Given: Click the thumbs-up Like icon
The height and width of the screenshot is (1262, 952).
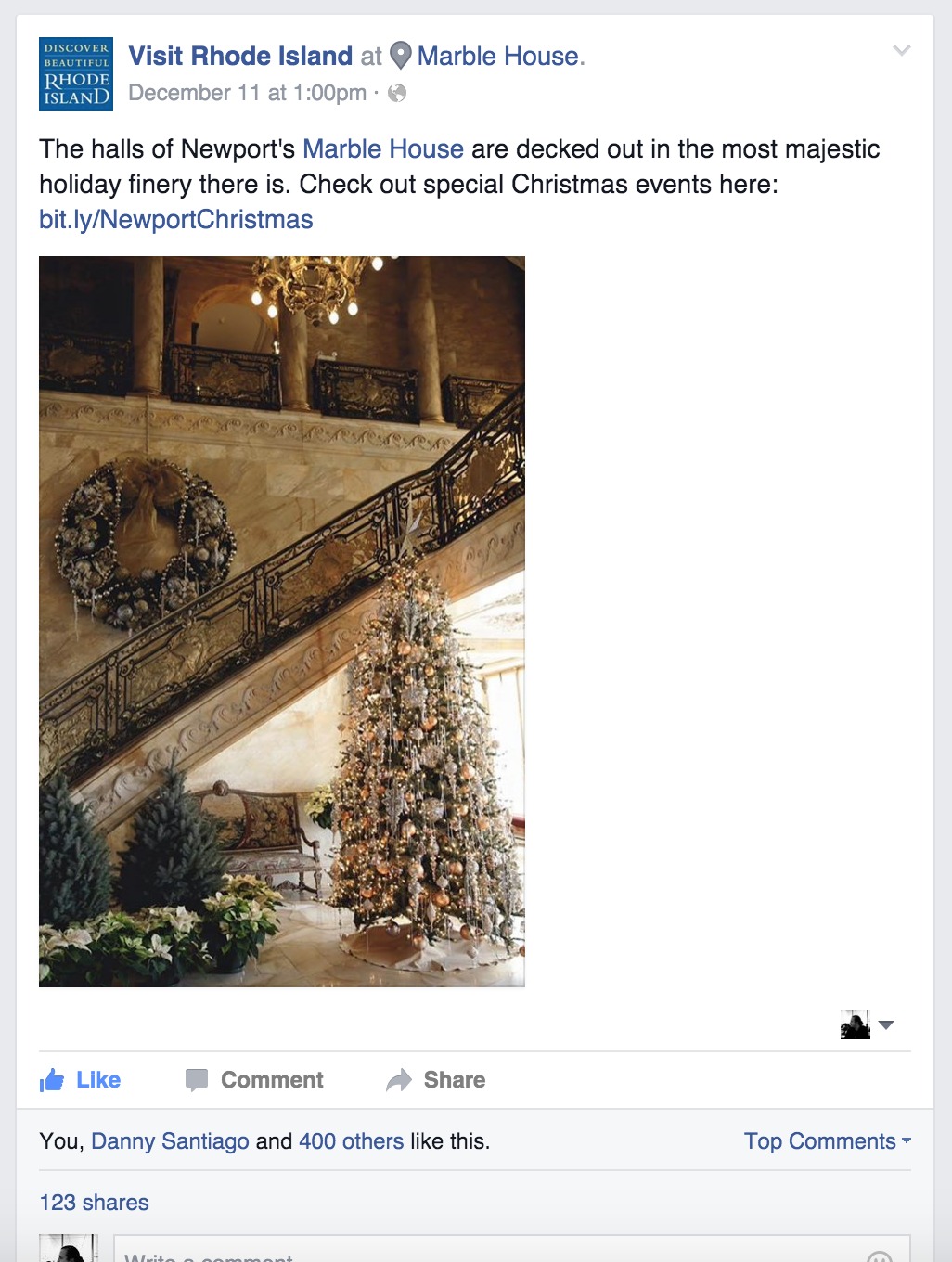Looking at the screenshot, I should [x=52, y=1080].
